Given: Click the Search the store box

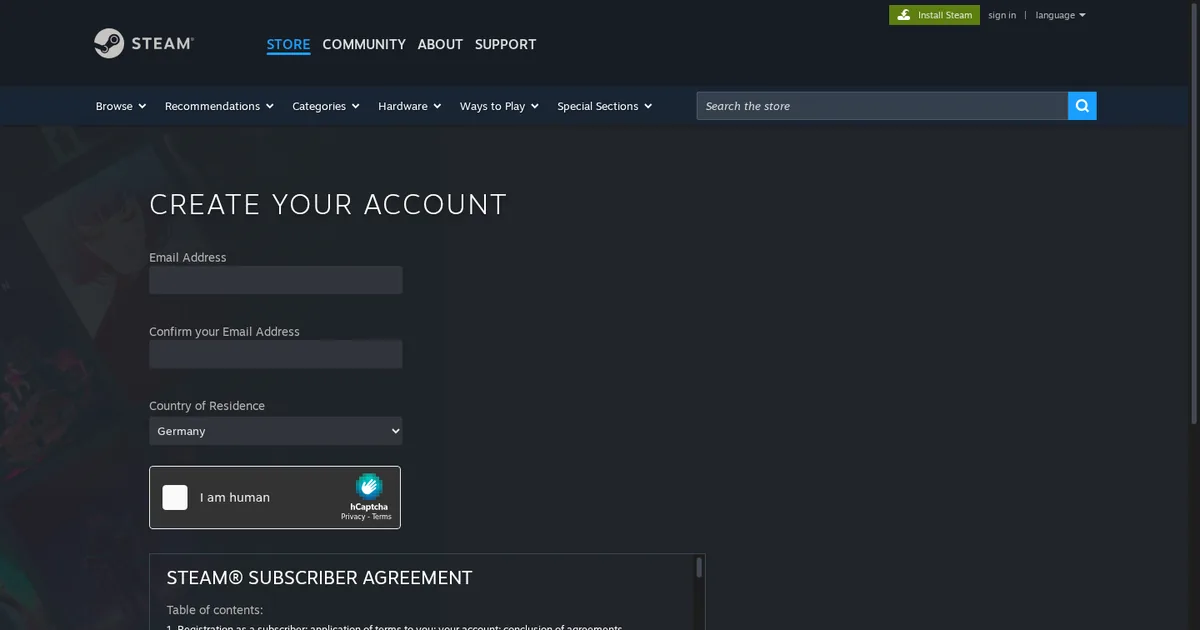Looking at the screenshot, I should point(882,106).
